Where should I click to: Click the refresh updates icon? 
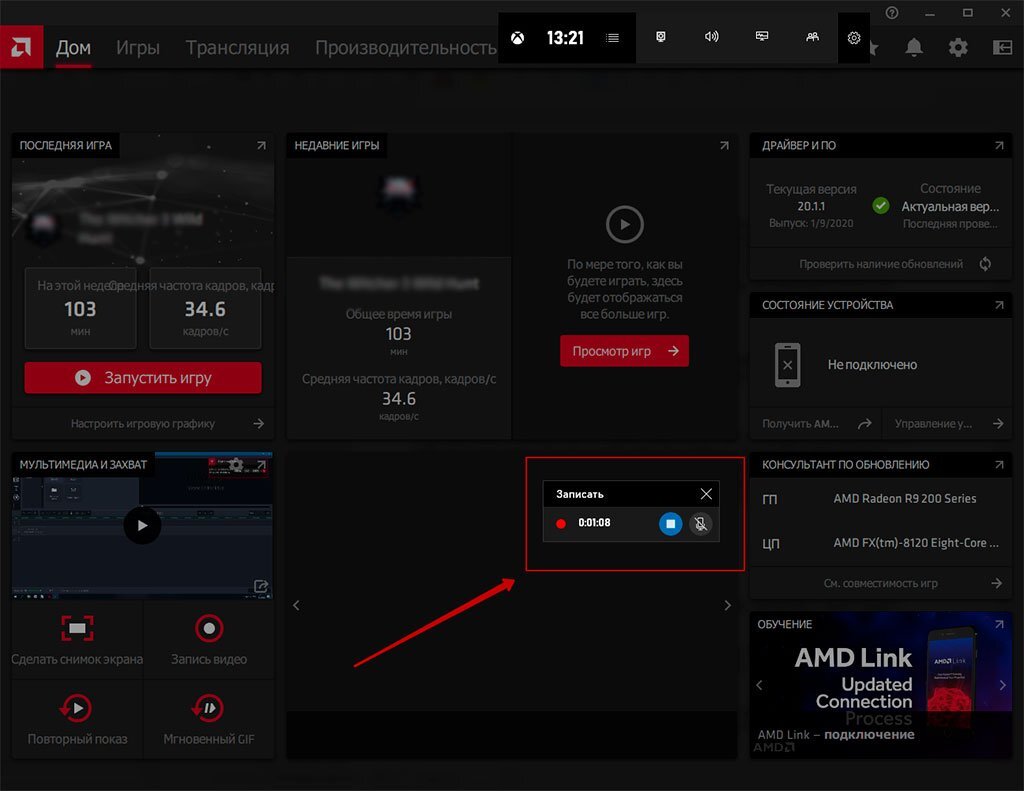click(985, 264)
